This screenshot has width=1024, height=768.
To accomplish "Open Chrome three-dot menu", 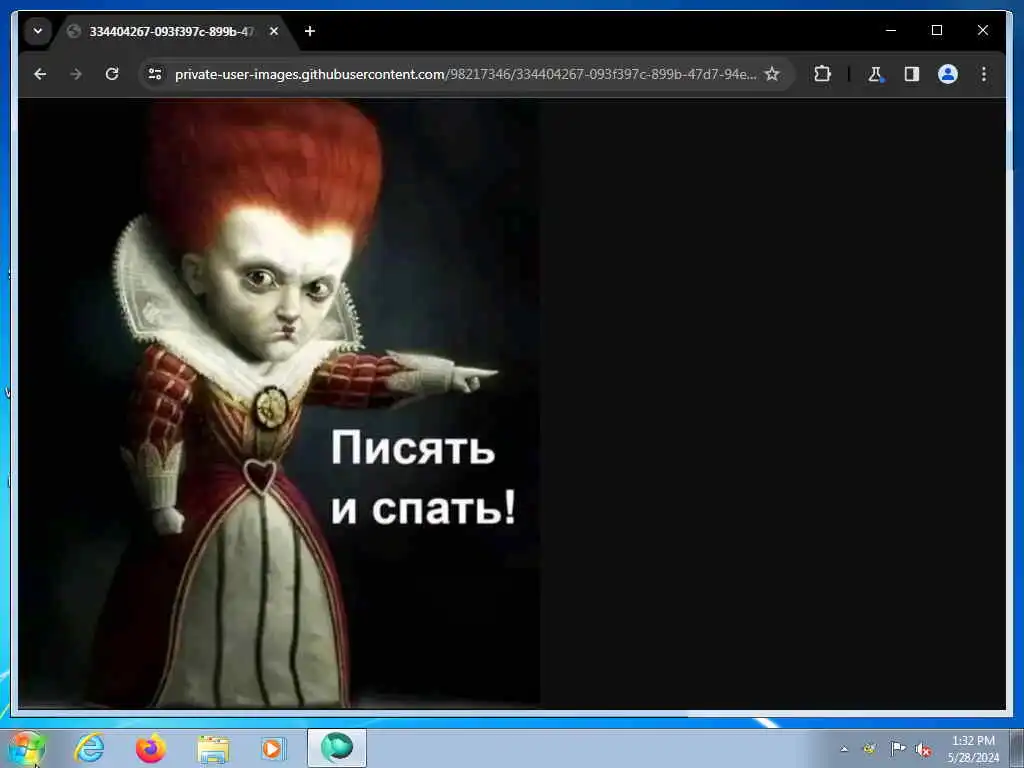I will [984, 74].
